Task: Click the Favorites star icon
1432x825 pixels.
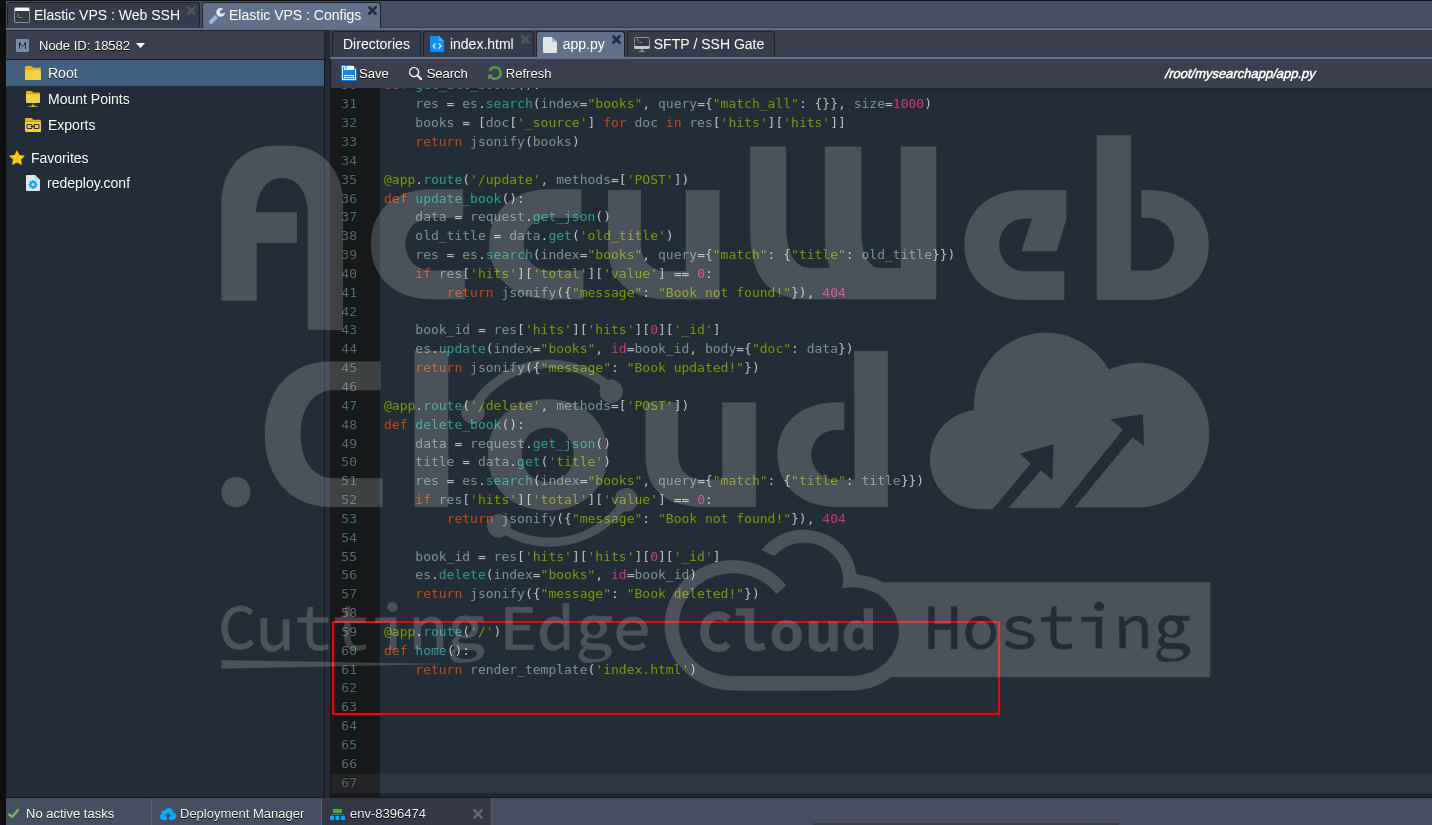Action: click(x=17, y=158)
